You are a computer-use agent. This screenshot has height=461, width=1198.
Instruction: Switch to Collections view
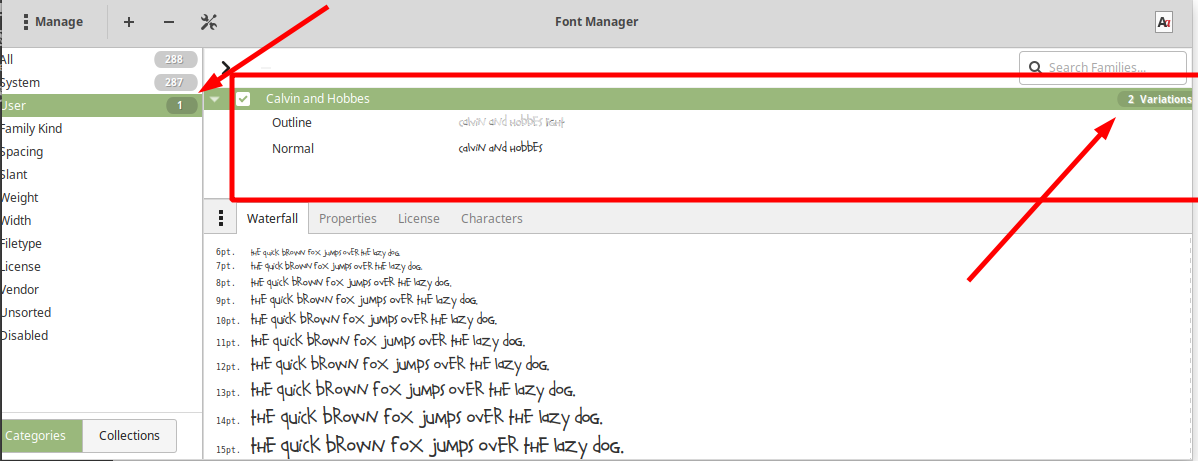129,436
